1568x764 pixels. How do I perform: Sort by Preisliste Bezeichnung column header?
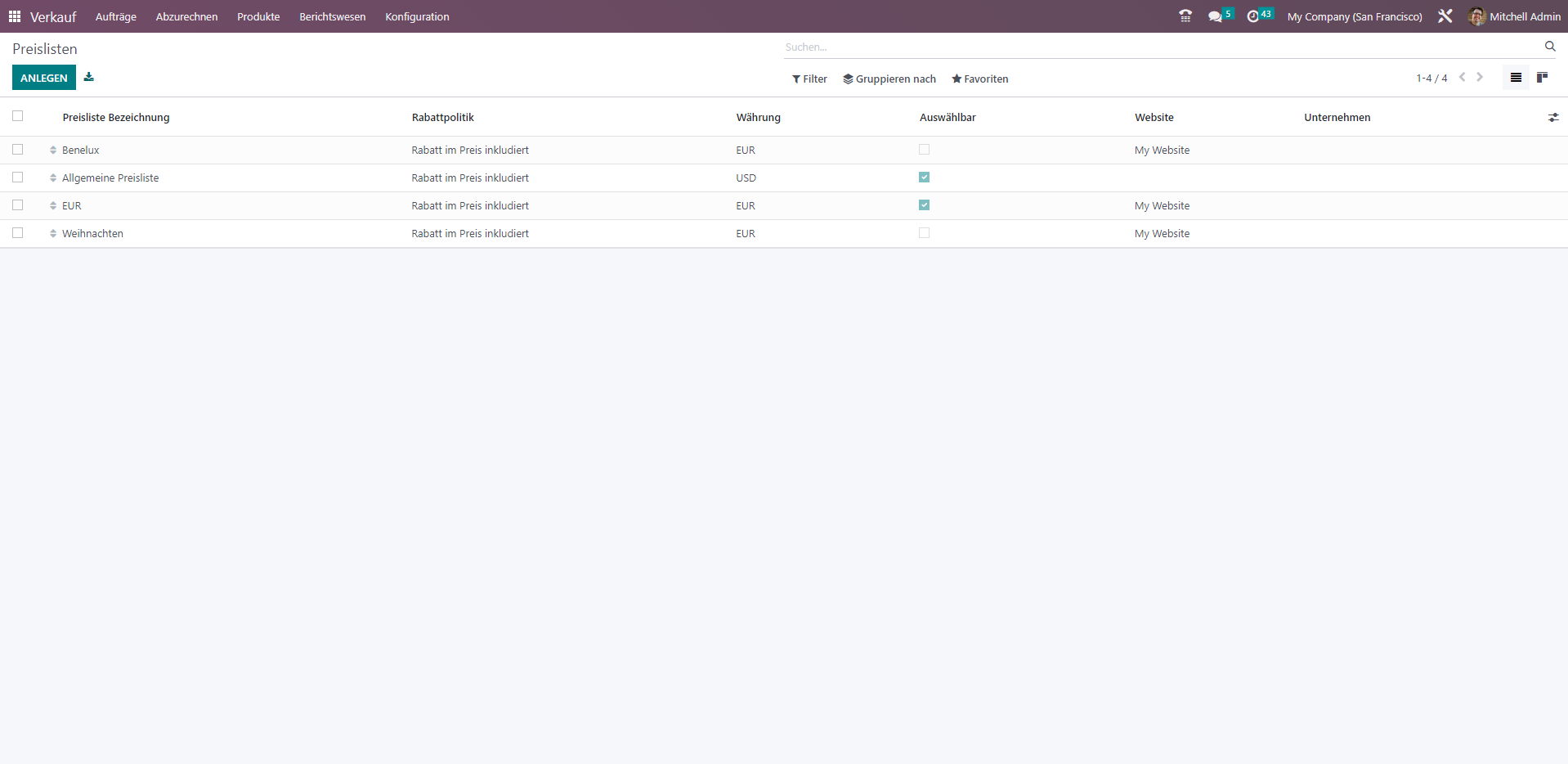(x=116, y=118)
